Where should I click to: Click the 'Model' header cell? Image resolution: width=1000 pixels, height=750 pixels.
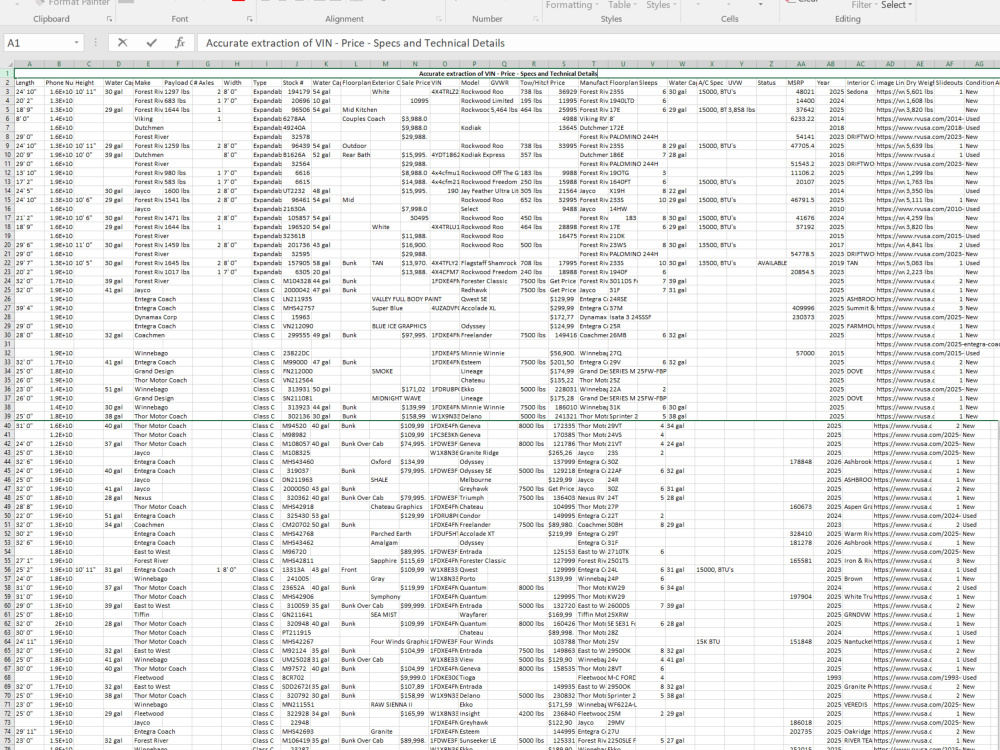pos(474,83)
